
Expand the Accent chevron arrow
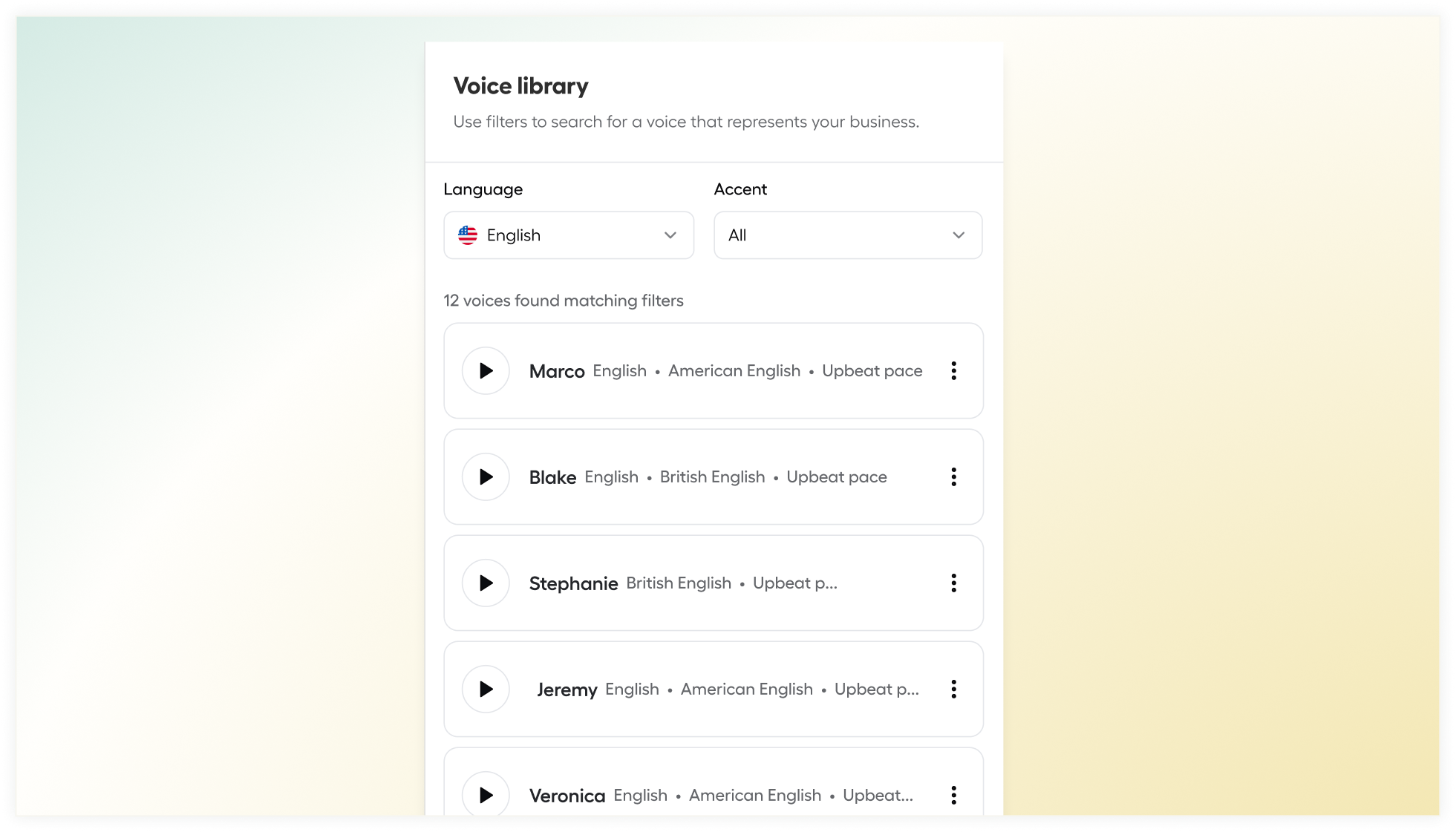(x=959, y=235)
